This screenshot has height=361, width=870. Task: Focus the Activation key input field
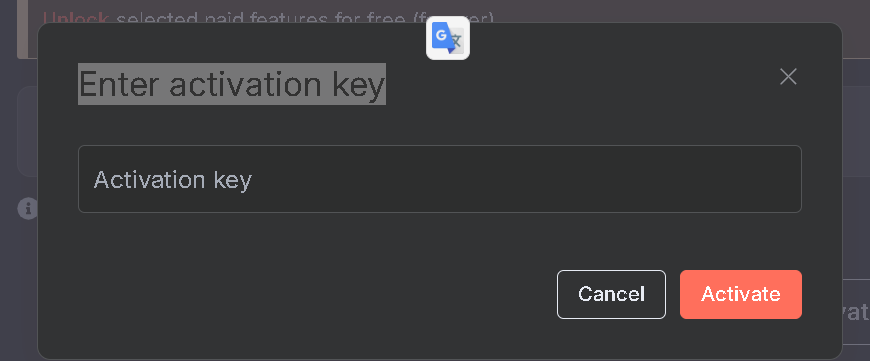(439, 179)
